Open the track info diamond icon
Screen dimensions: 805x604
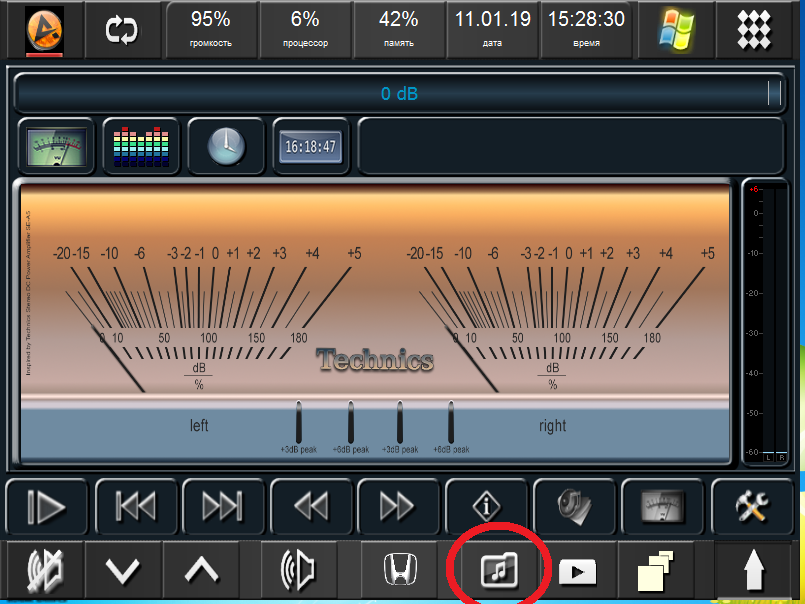click(486, 507)
